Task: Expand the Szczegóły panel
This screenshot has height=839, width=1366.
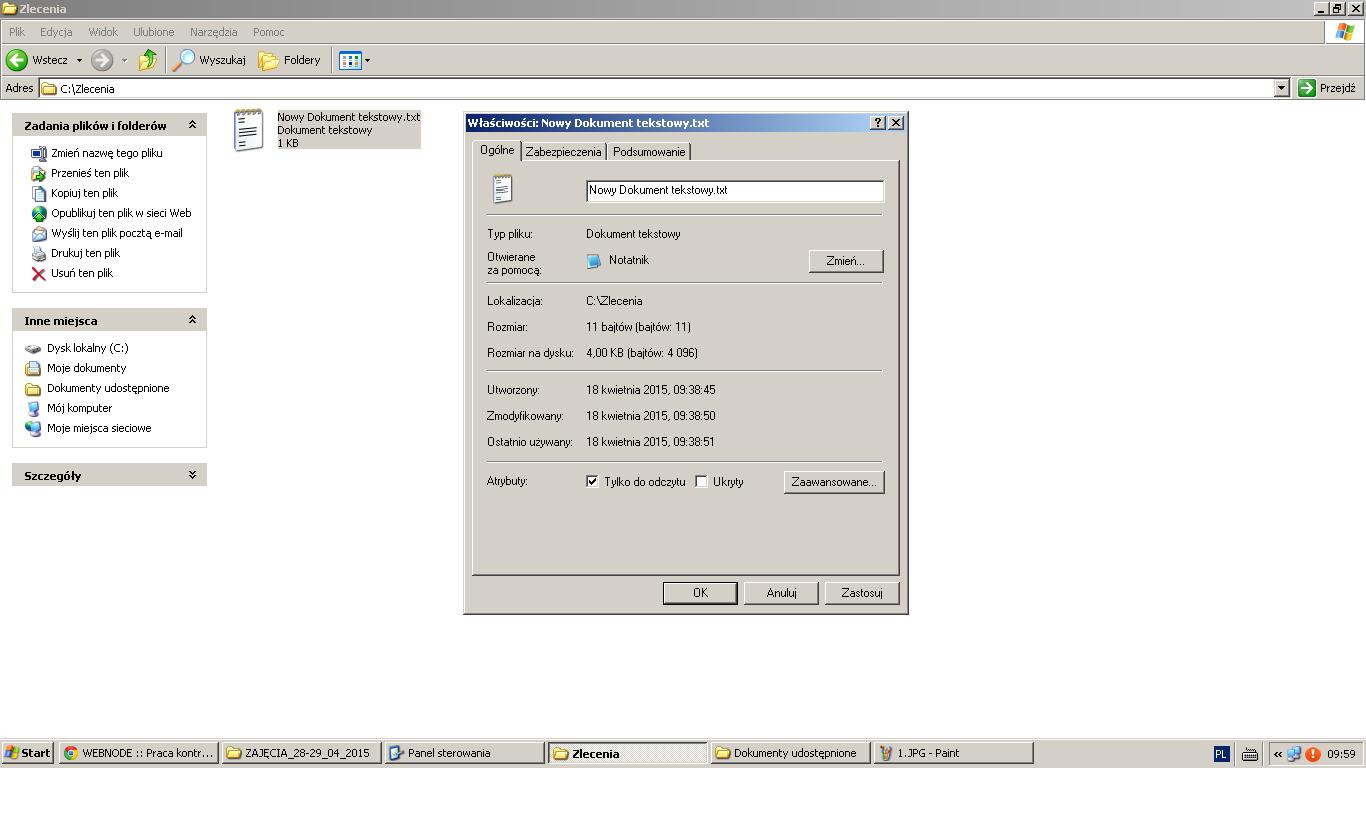Action: [x=192, y=475]
